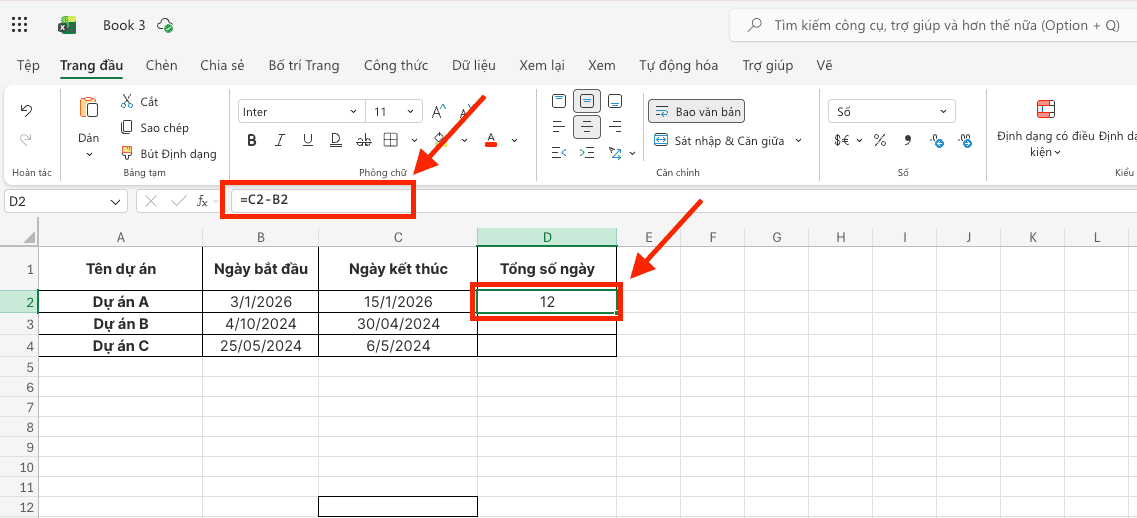Click the select-all corner triangle
The height and width of the screenshot is (518, 1137).
[x=29, y=237]
